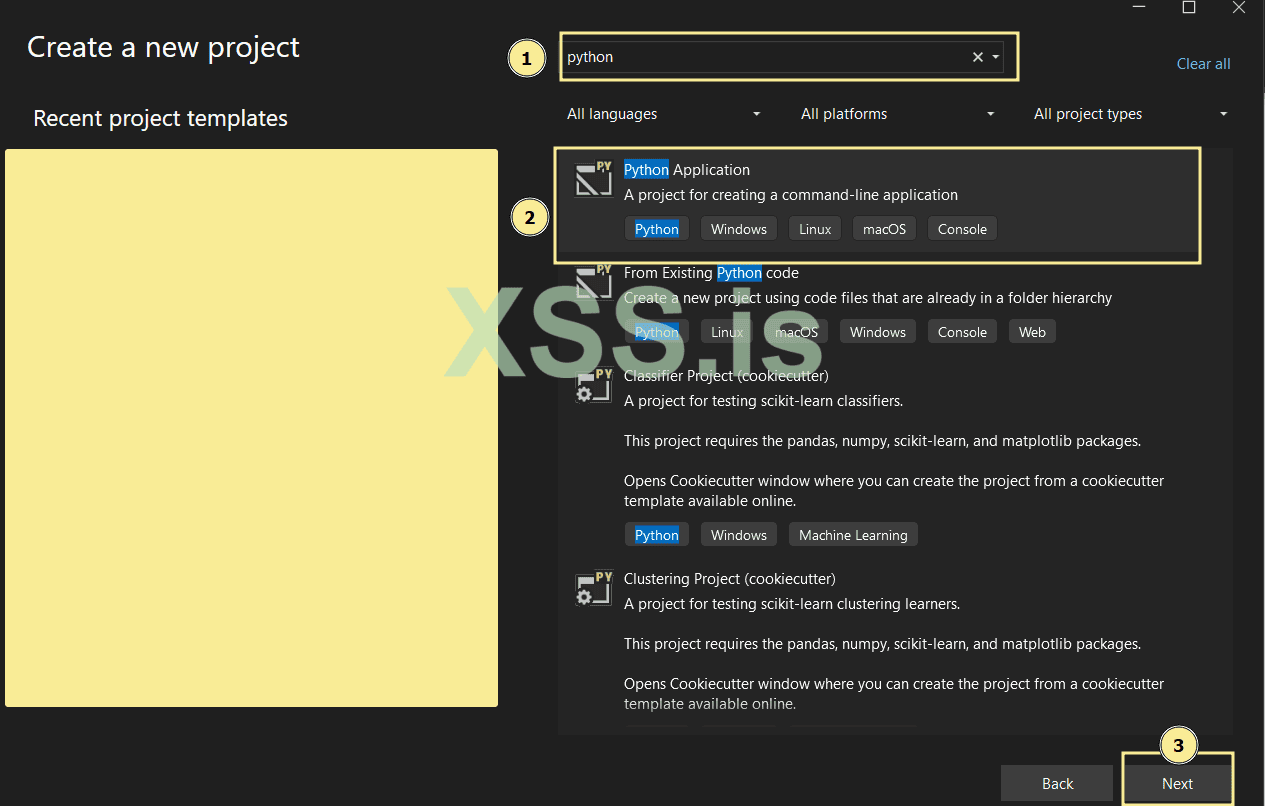Click the From Existing Python code icon

(x=593, y=281)
